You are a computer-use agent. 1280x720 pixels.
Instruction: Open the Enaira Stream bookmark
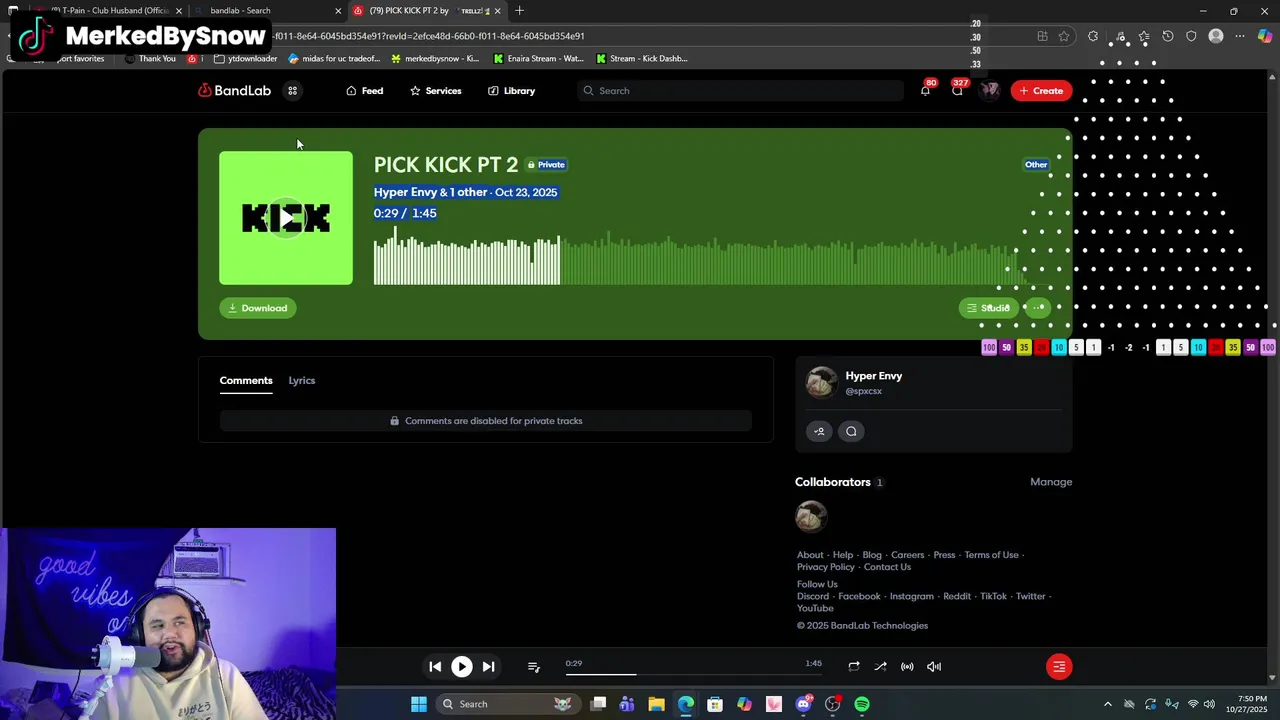(x=538, y=59)
